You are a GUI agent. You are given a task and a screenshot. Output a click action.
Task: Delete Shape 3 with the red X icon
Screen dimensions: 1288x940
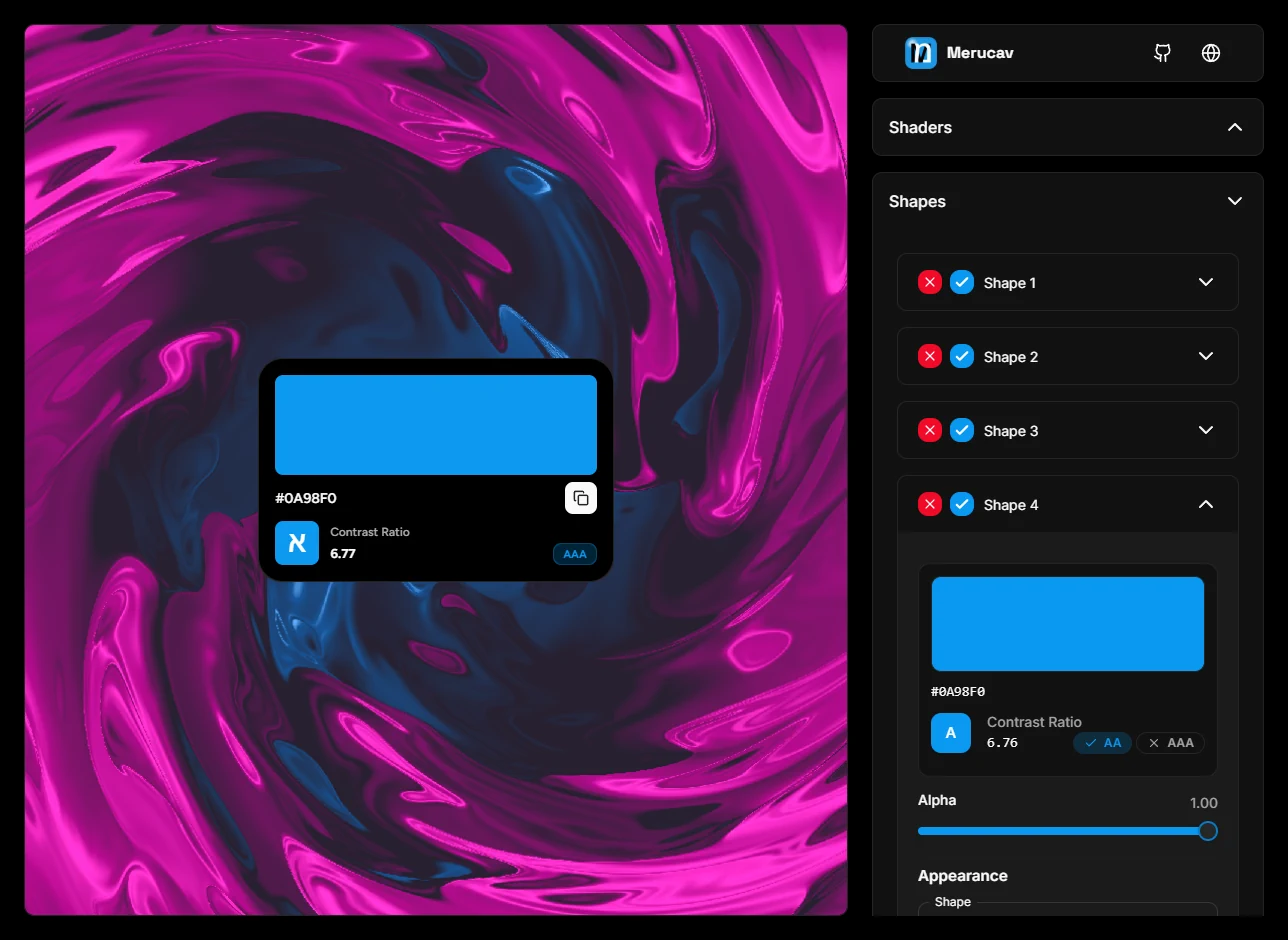(930, 431)
